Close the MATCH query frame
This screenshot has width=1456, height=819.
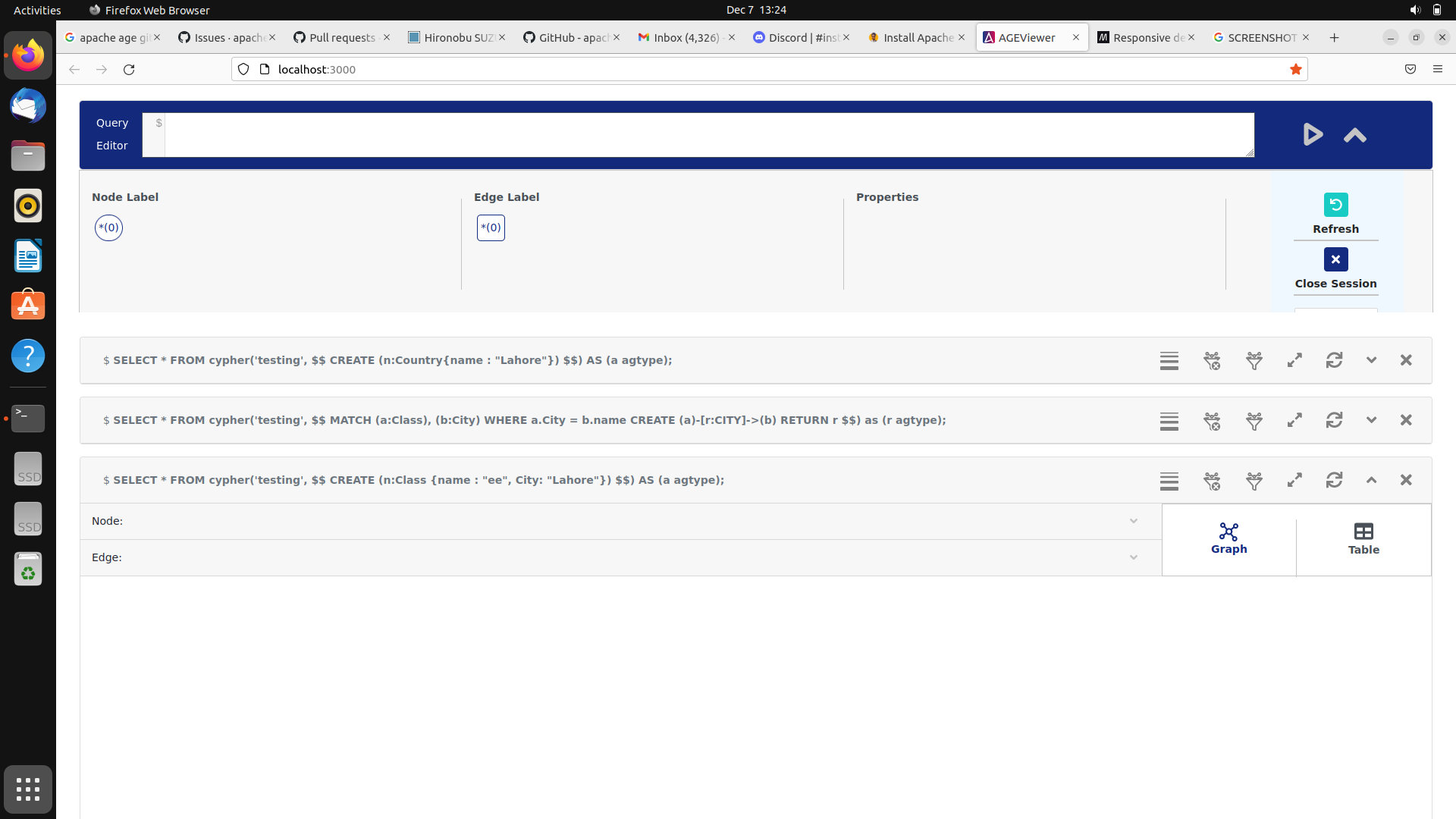pyautogui.click(x=1406, y=420)
